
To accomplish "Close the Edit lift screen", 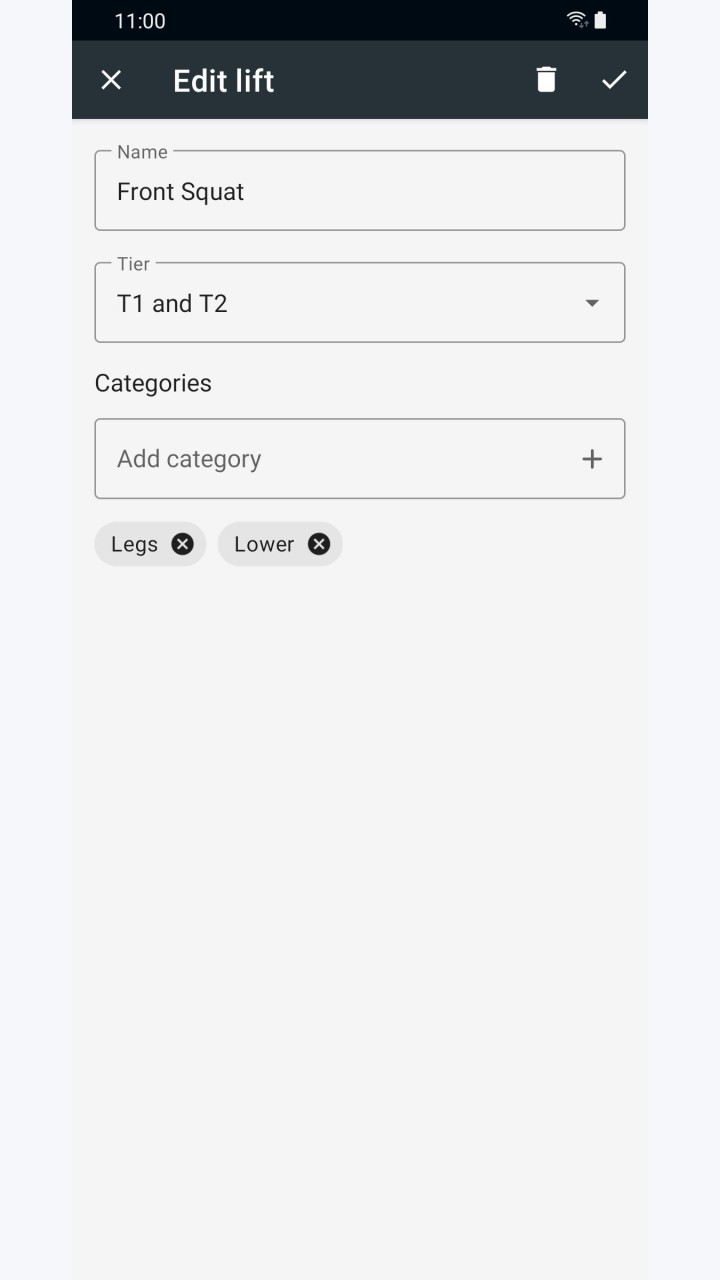I will click(x=111, y=80).
